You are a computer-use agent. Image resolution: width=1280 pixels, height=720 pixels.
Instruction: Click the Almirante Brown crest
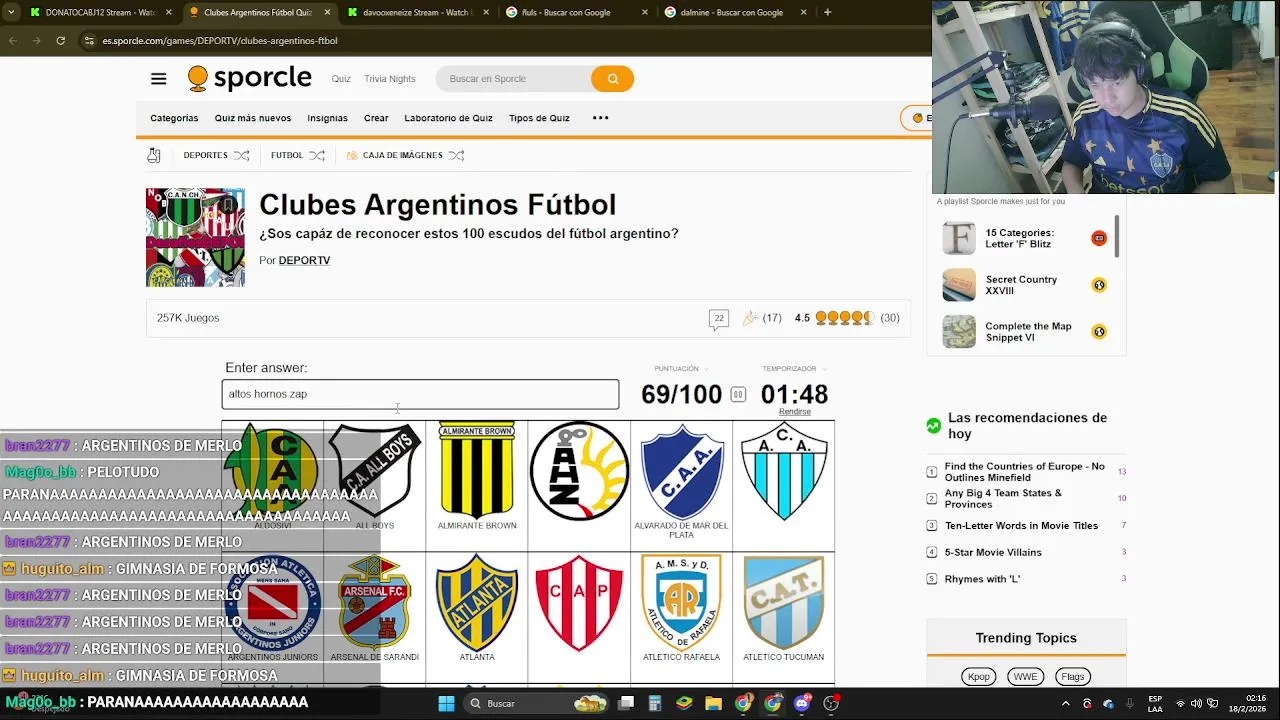pyautogui.click(x=477, y=470)
